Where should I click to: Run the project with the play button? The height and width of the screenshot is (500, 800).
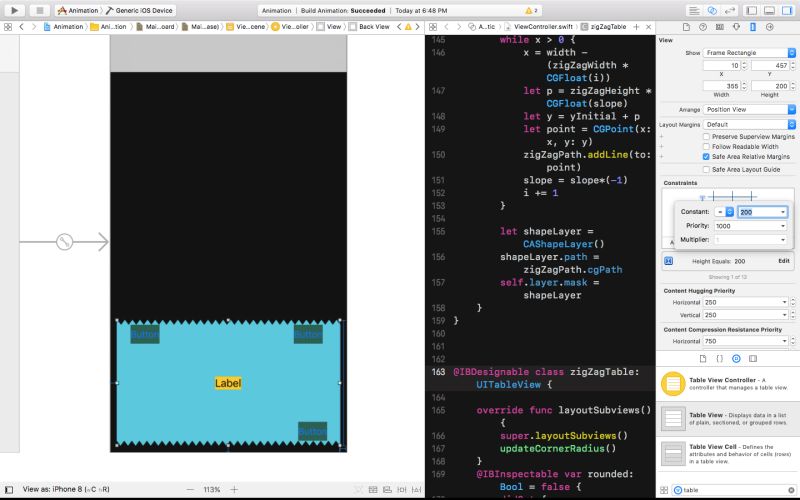click(x=14, y=10)
